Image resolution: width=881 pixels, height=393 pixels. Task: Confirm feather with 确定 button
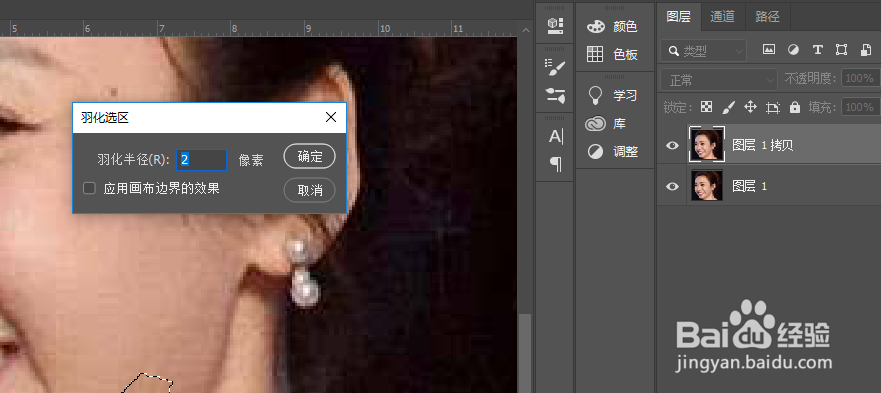click(x=310, y=156)
